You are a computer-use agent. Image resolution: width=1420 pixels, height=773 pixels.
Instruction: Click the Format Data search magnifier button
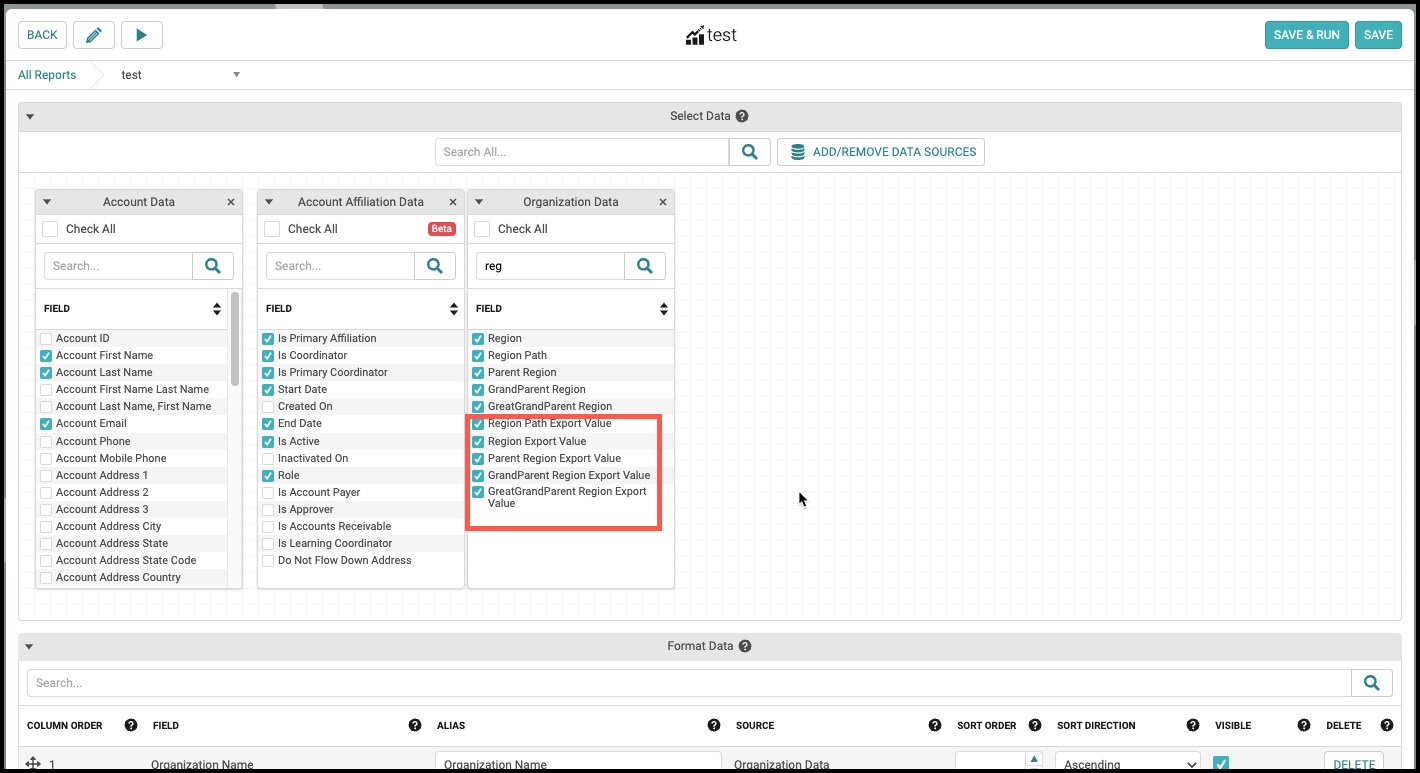[x=1372, y=683]
